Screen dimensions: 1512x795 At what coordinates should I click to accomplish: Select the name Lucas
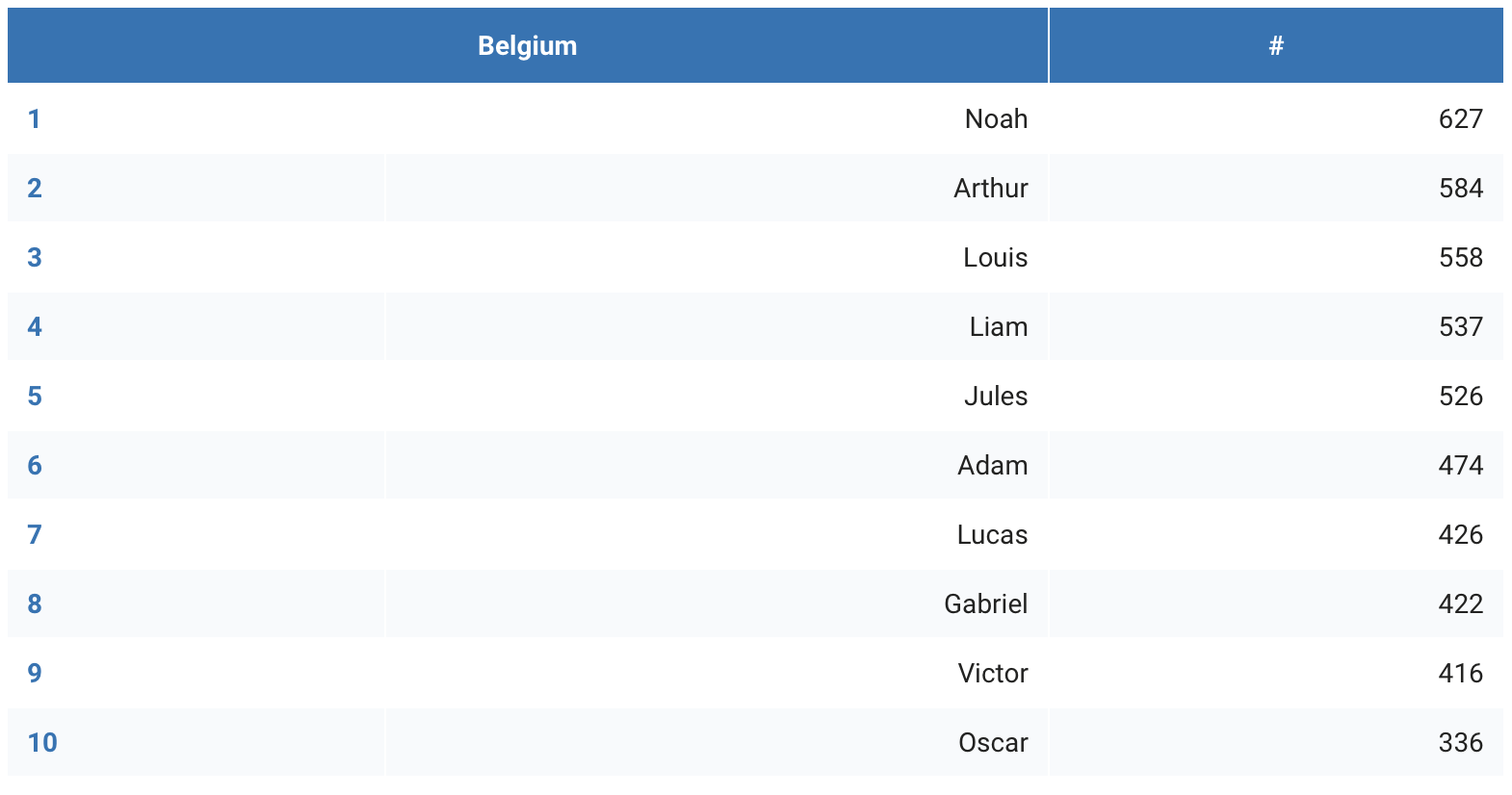(992, 534)
